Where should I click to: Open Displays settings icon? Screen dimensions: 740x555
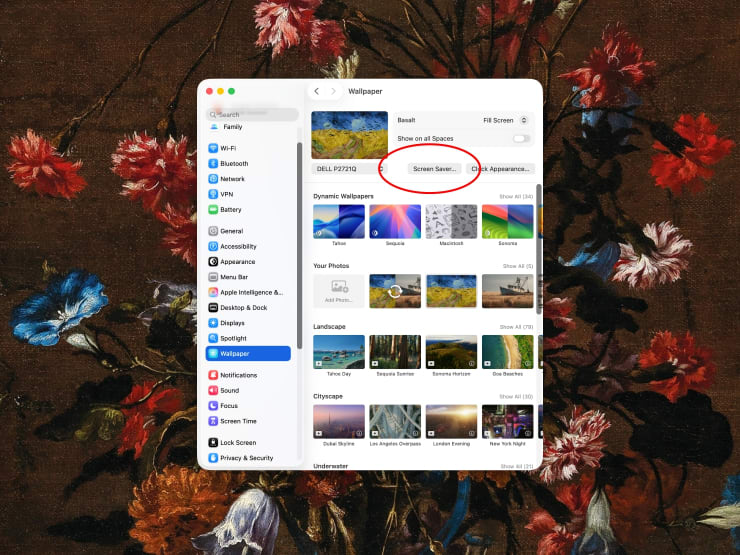[x=213, y=323]
